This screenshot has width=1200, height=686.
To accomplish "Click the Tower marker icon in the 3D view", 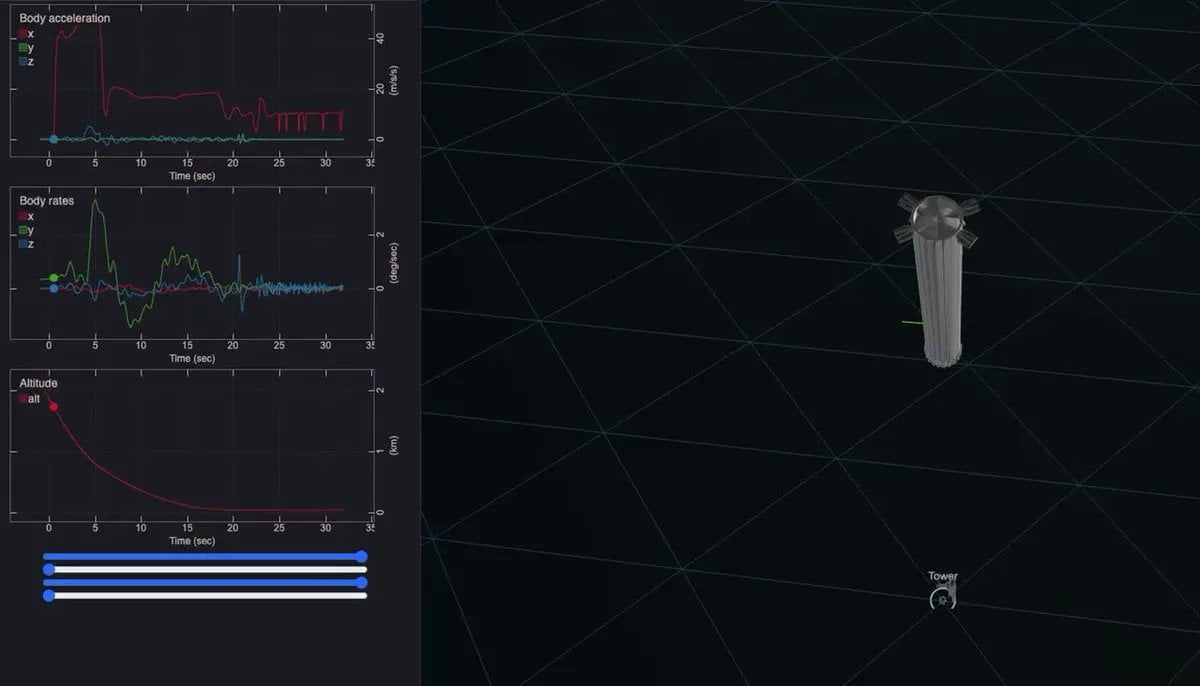I will click(x=942, y=600).
